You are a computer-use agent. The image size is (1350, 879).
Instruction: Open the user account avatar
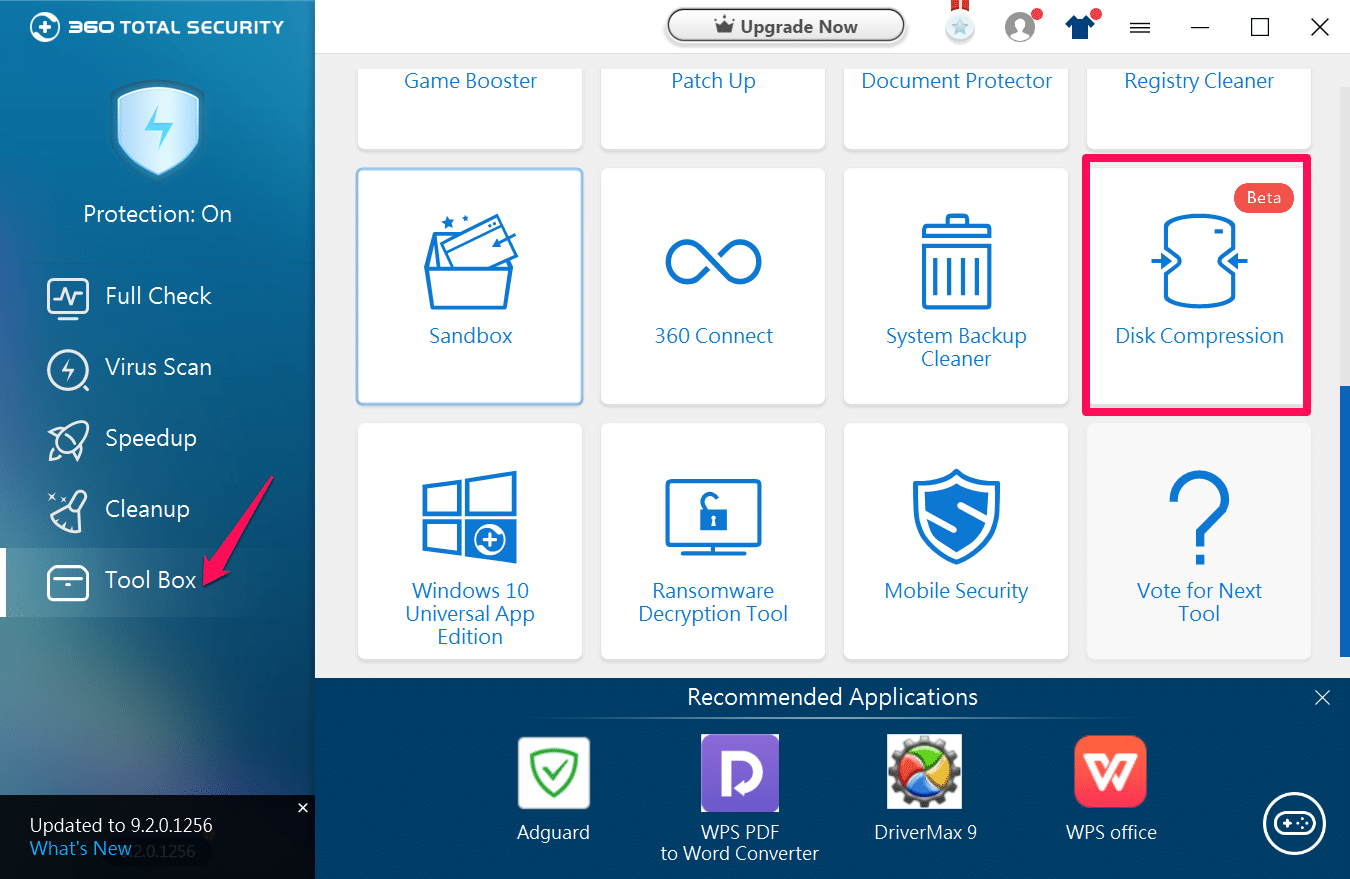click(x=1021, y=27)
